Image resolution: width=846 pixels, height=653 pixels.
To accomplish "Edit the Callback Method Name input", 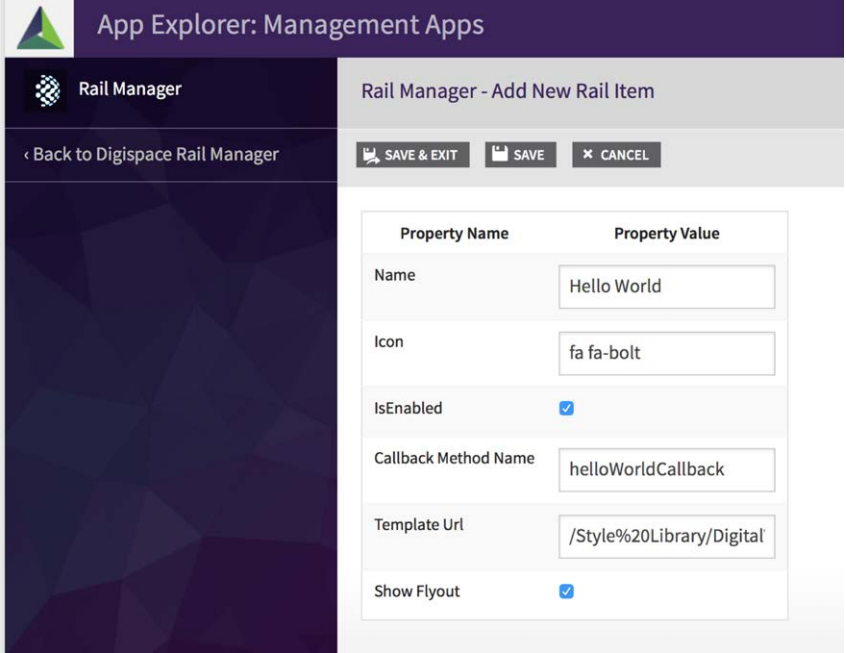I will pyautogui.click(x=666, y=469).
